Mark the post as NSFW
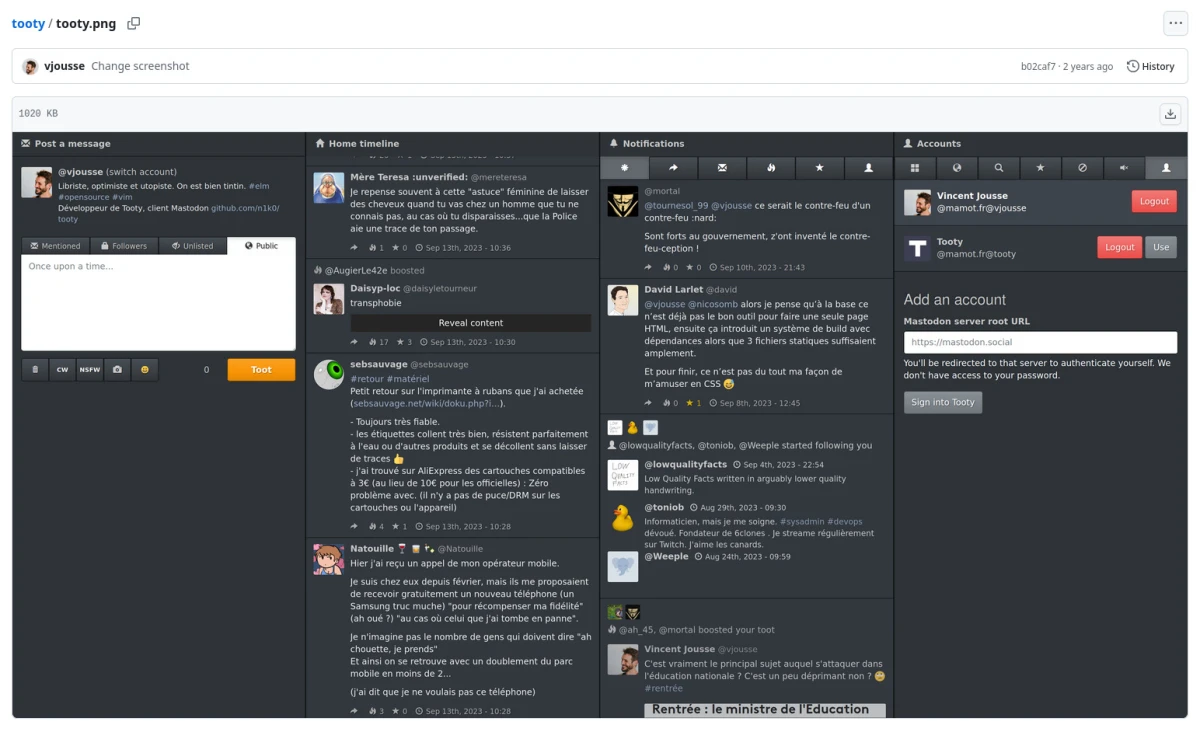 89,369
